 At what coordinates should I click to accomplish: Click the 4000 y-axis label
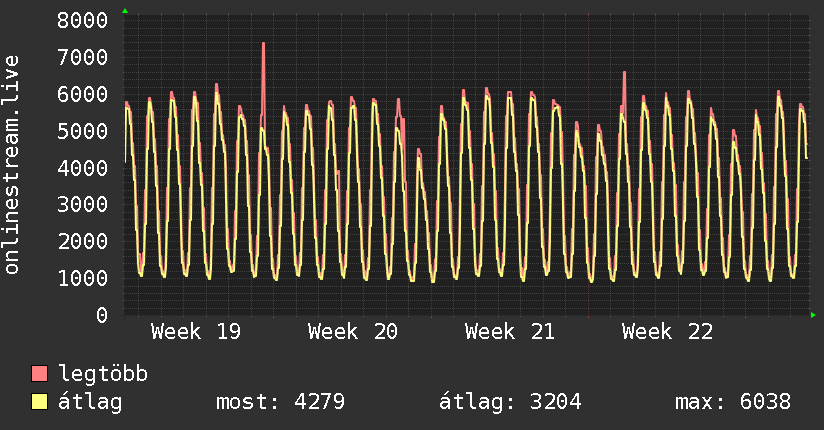(x=83, y=168)
